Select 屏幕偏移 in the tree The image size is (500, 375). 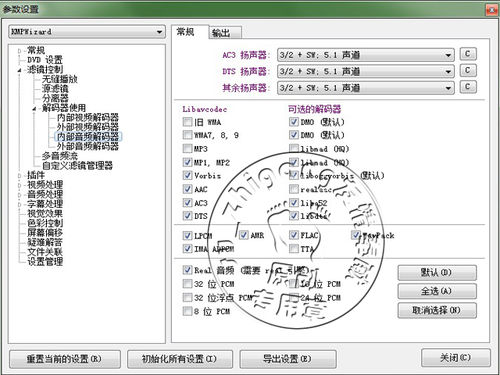[x=45, y=233]
